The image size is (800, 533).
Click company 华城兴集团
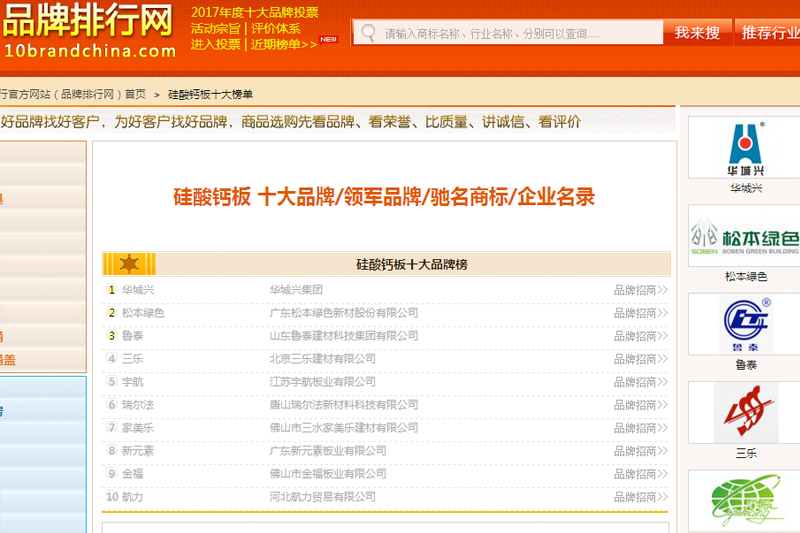point(296,290)
